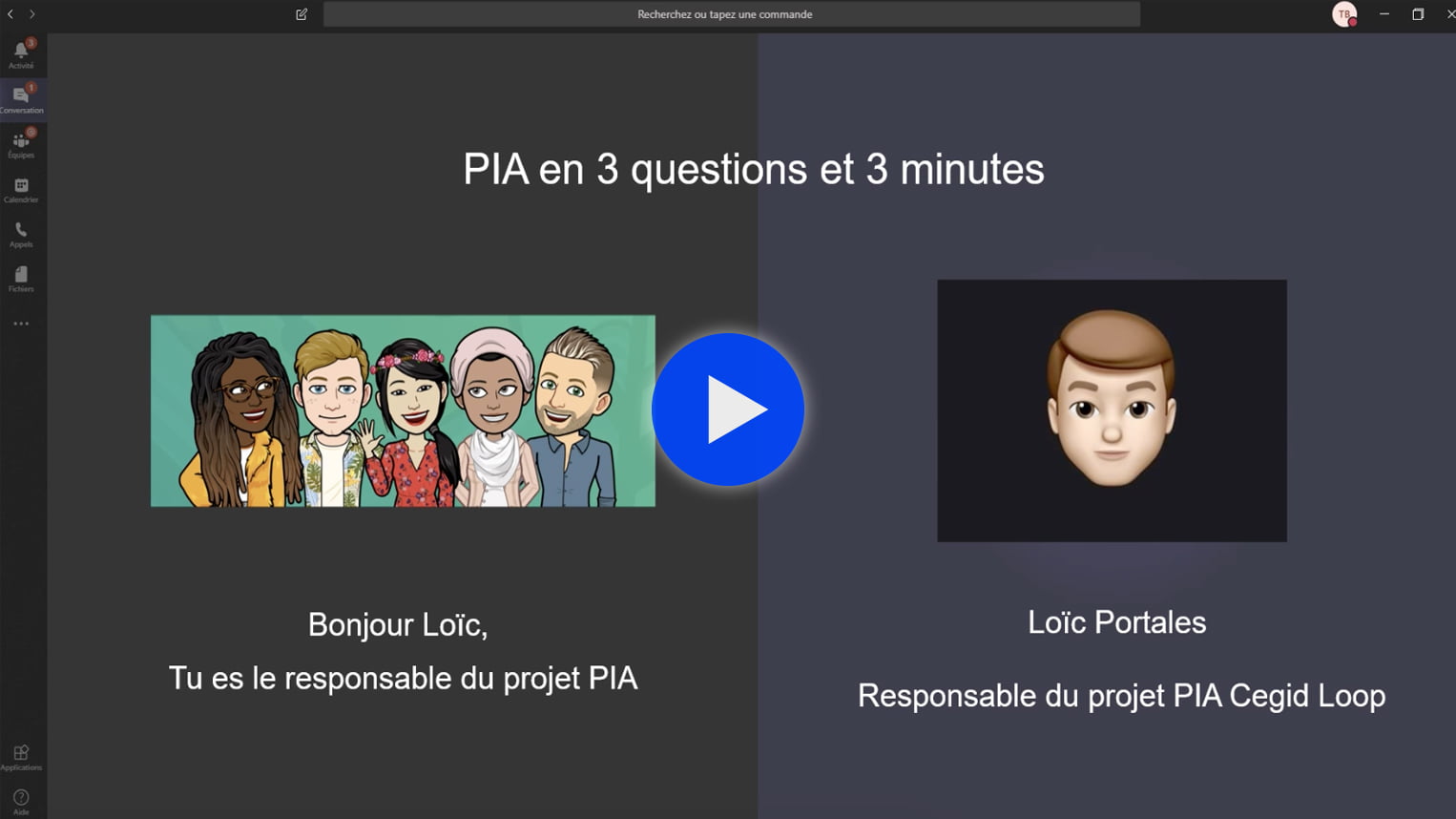Go forward with the right arrow
The image size is (1456, 819).
point(31,14)
